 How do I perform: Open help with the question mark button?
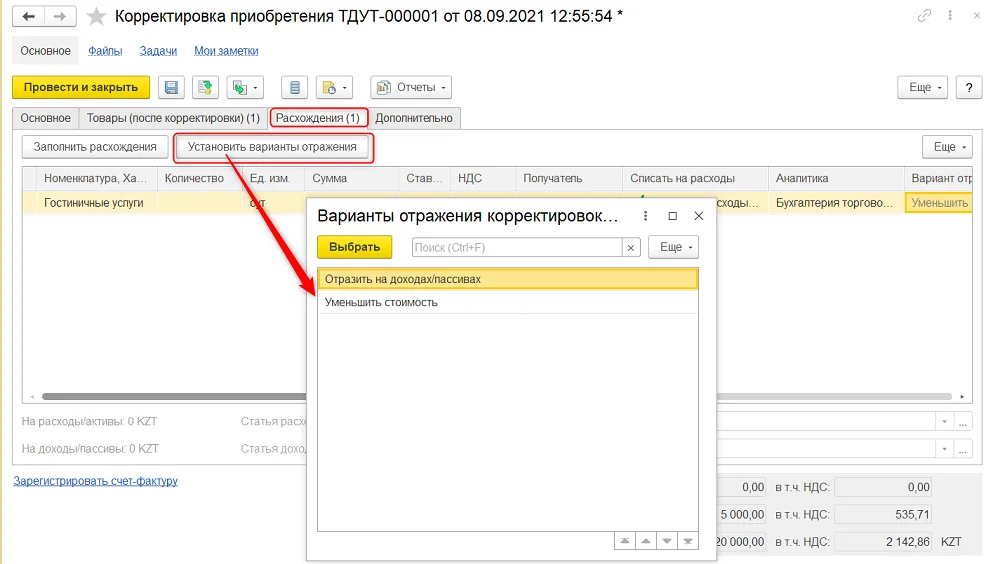click(969, 87)
